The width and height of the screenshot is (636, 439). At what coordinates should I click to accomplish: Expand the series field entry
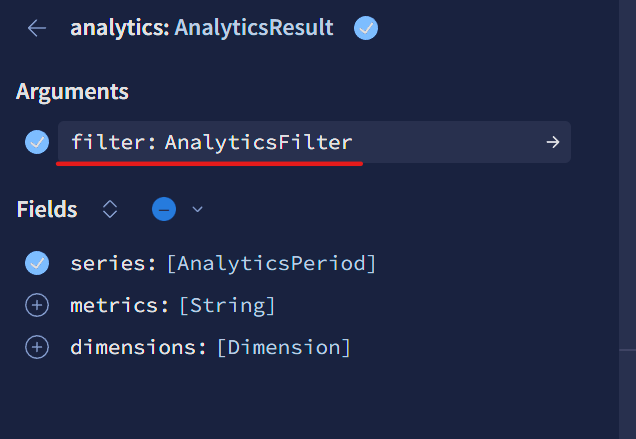coord(110,263)
